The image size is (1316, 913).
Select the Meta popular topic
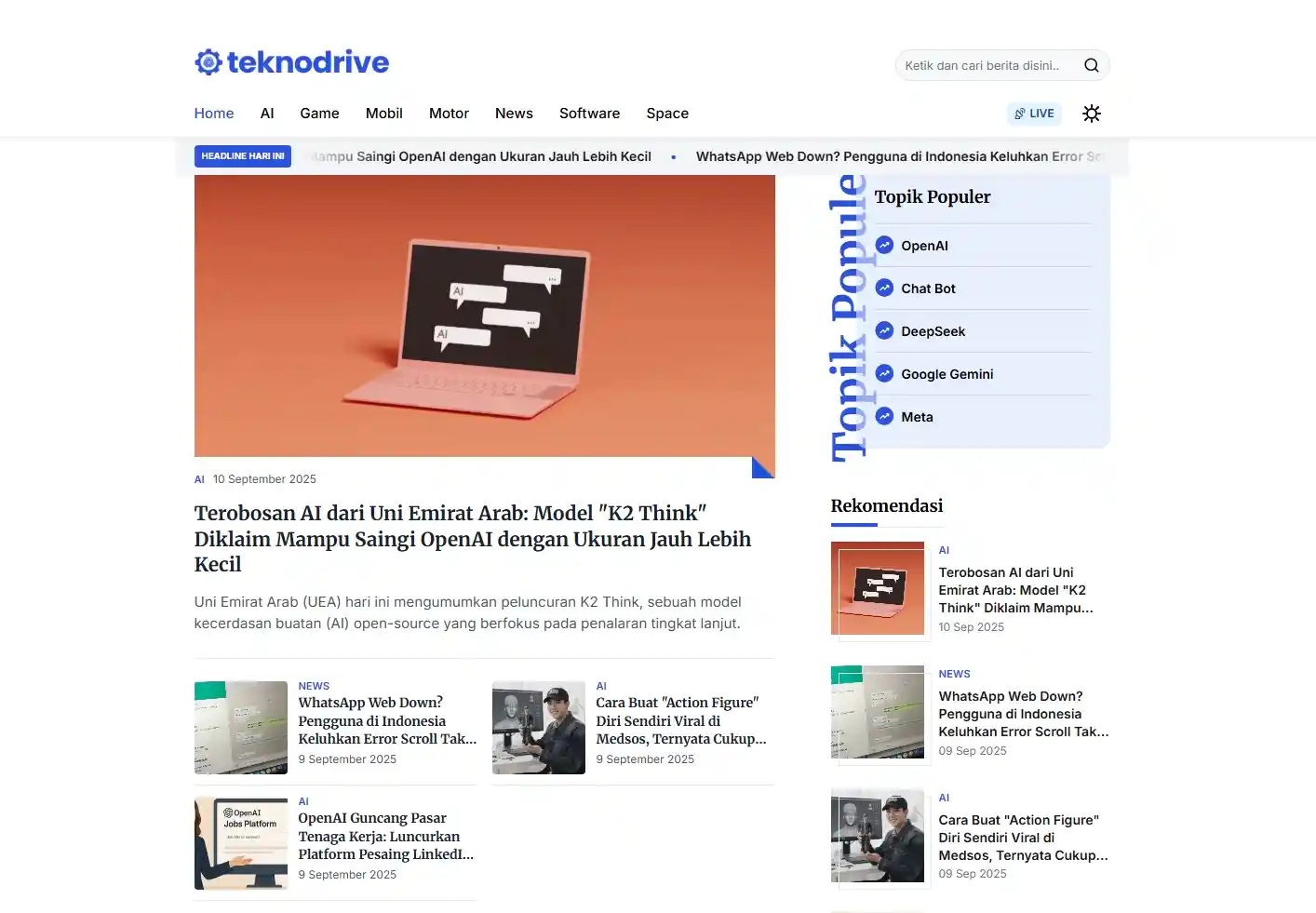[917, 417]
